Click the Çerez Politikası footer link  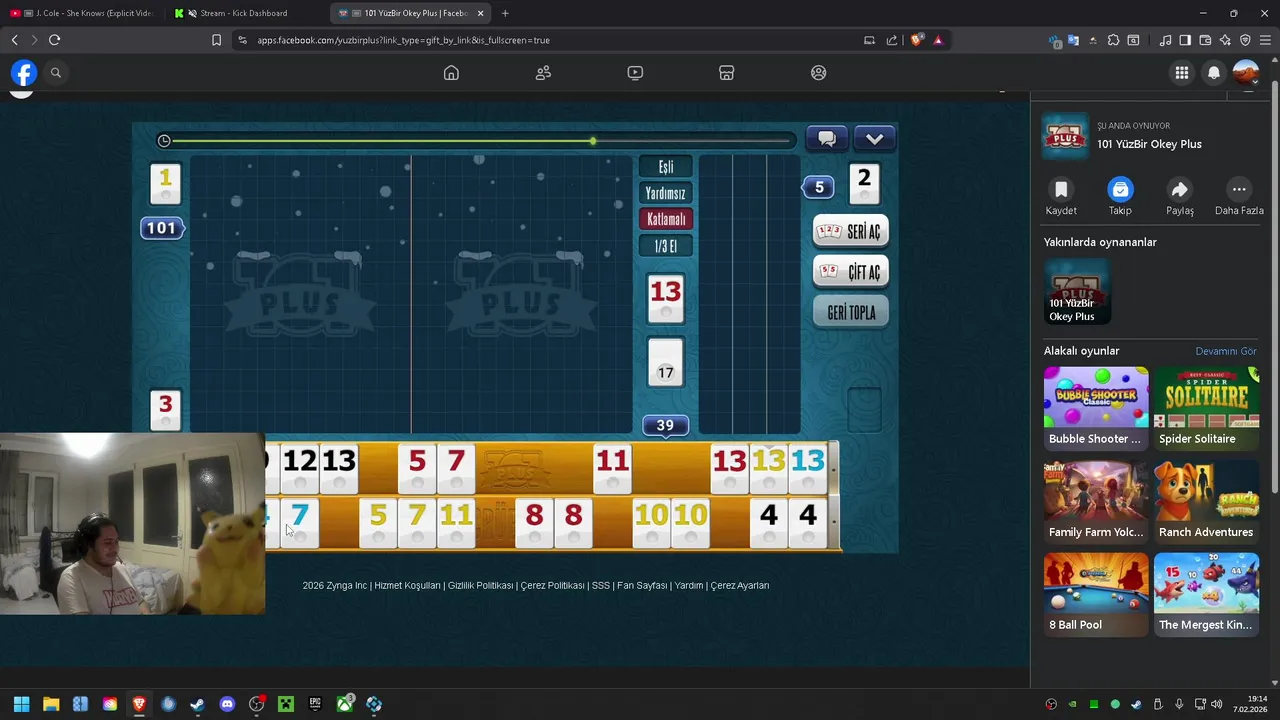(552, 586)
